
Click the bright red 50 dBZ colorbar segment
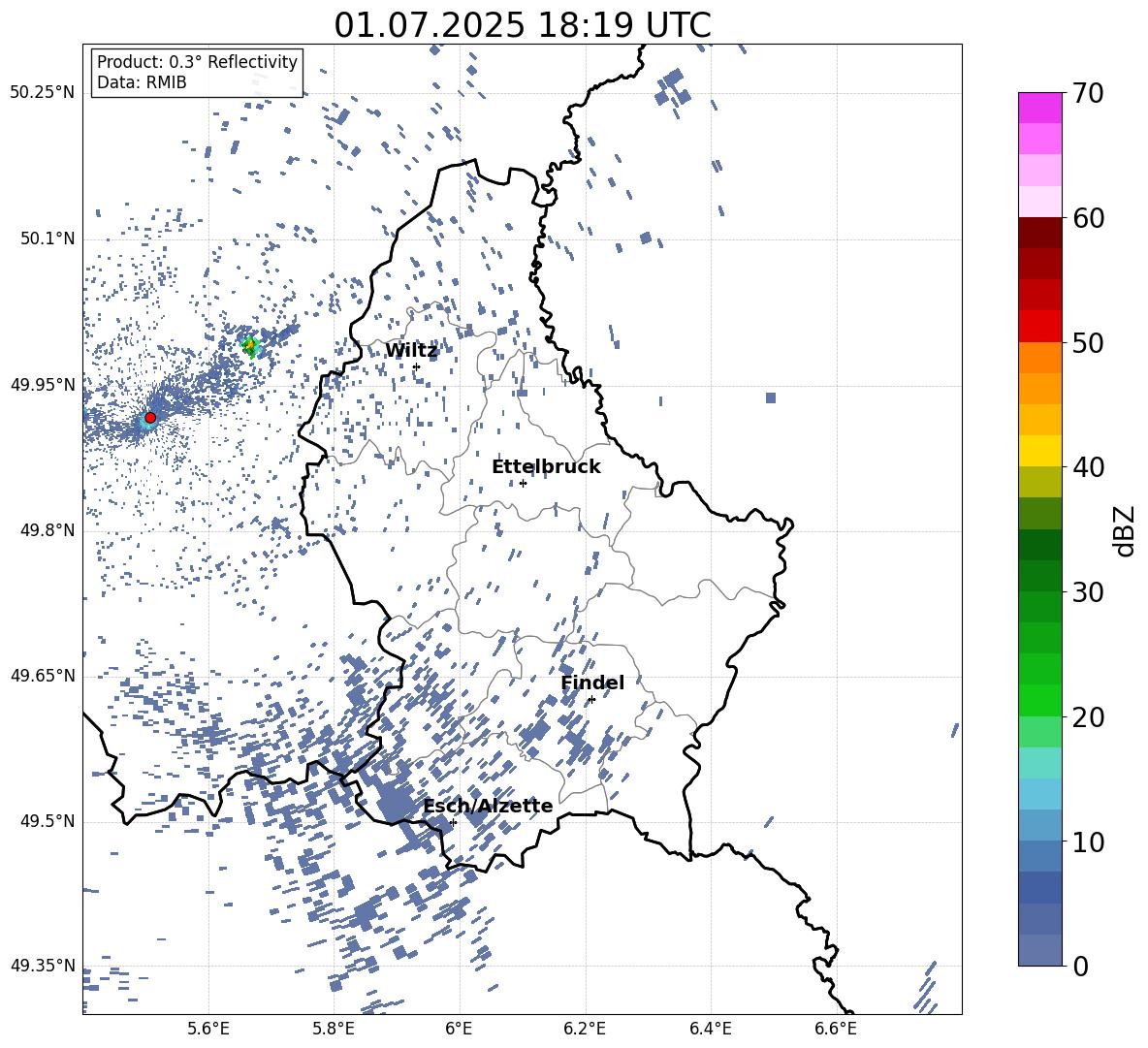(1039, 327)
